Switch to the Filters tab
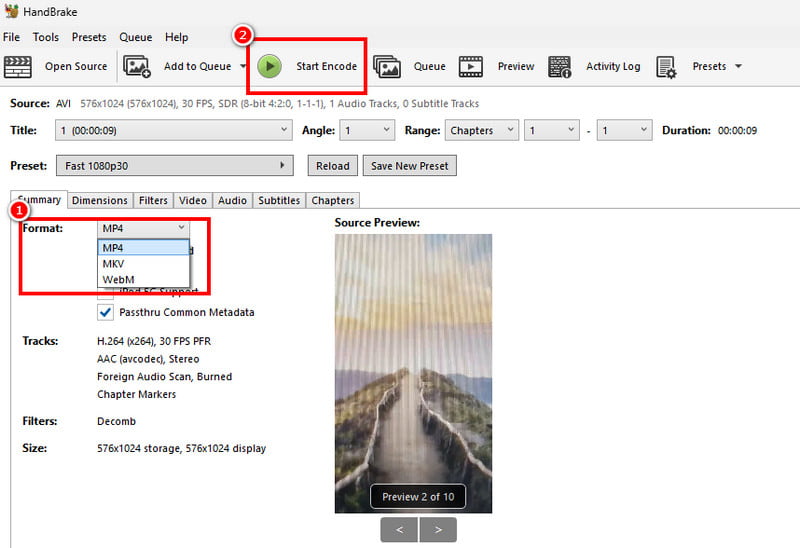The height and width of the screenshot is (548, 800). pyautogui.click(x=153, y=201)
